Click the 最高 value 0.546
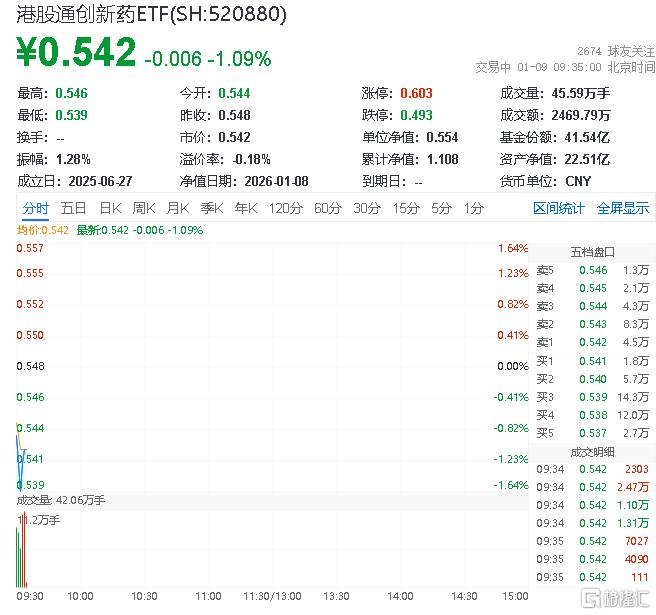The image size is (656, 615). [x=72, y=93]
